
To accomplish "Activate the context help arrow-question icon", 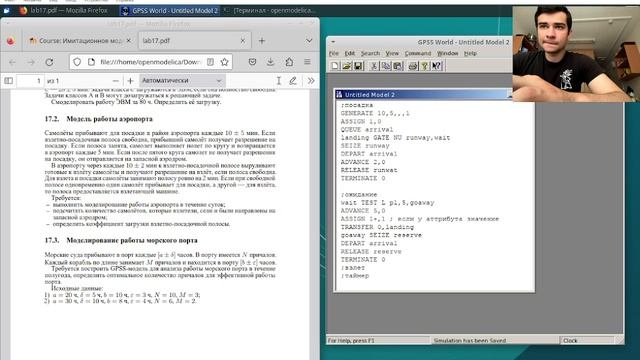I will [436, 66].
